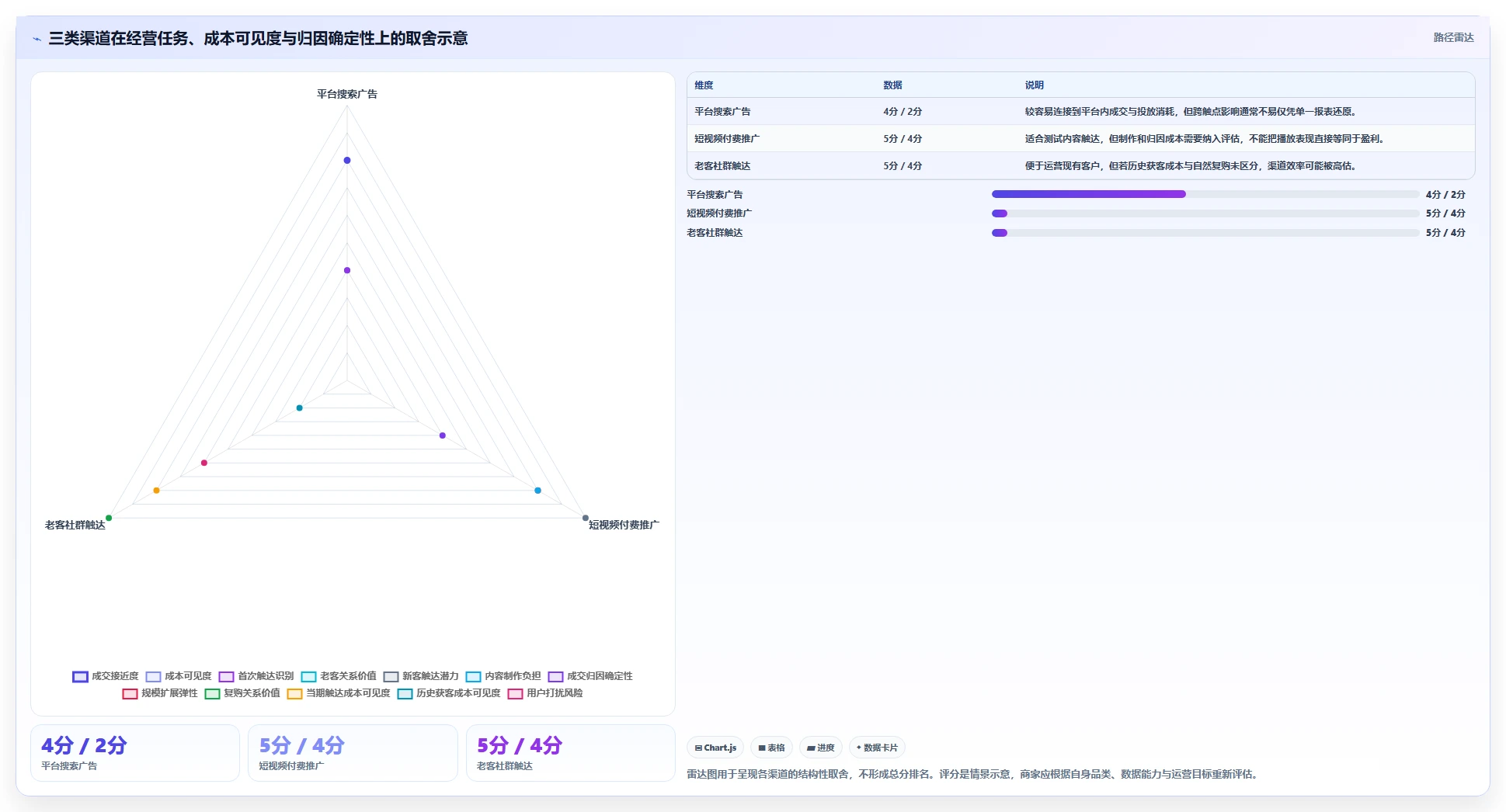The height and width of the screenshot is (812, 1506).
Task: Open the 4分 / 2分 平台搜索广告 card
Action: coord(135,753)
